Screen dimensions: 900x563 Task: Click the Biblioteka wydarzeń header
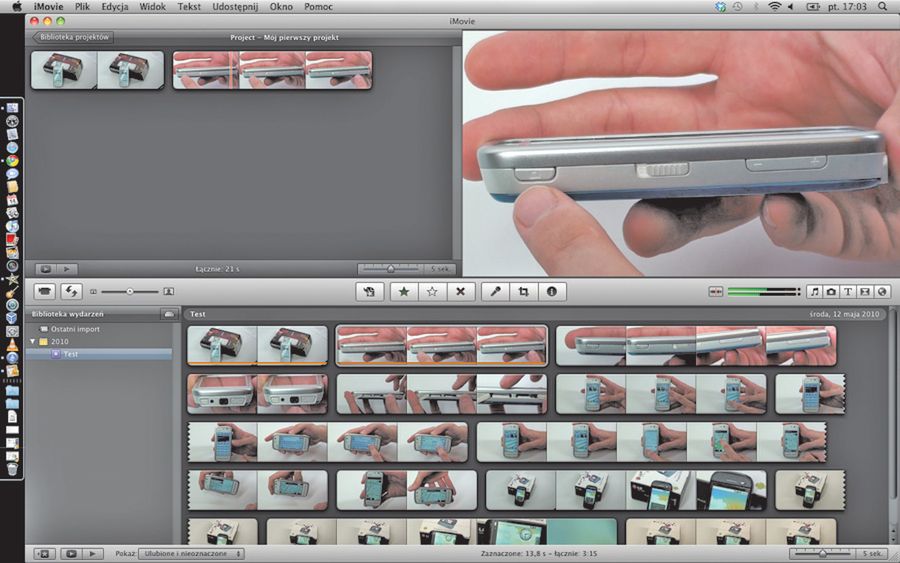68,314
